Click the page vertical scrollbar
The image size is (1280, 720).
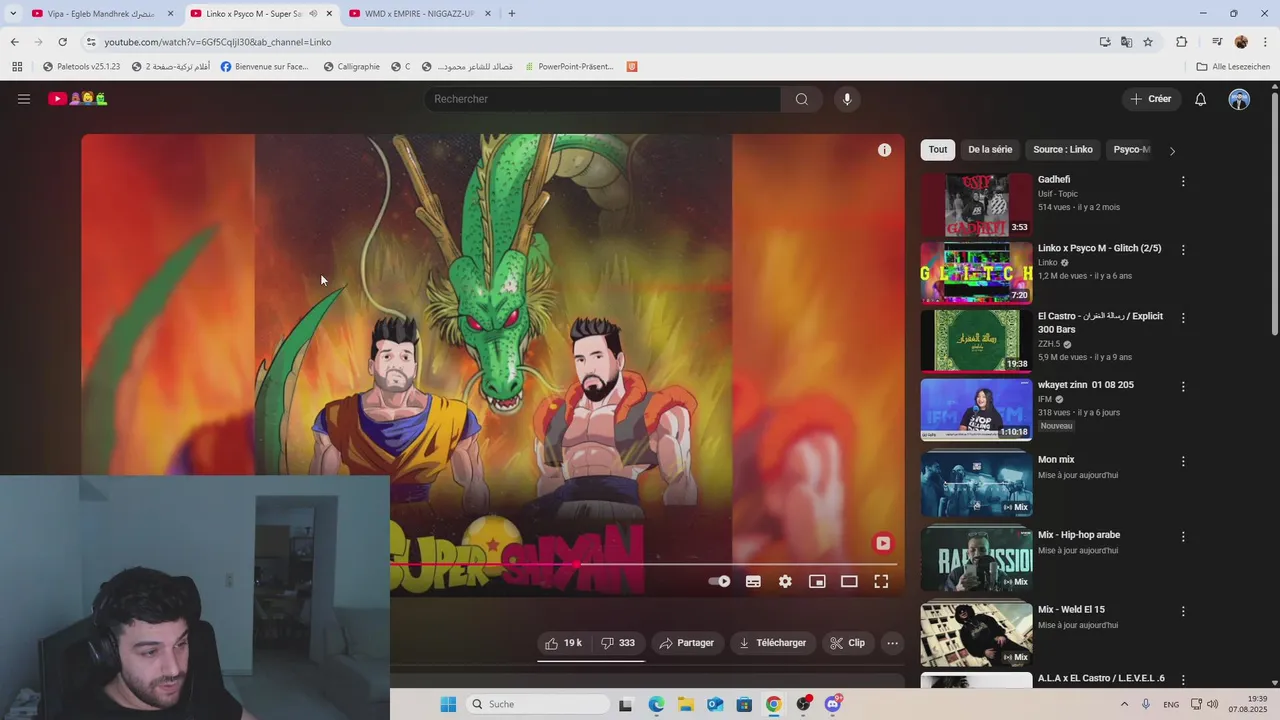point(1274,215)
